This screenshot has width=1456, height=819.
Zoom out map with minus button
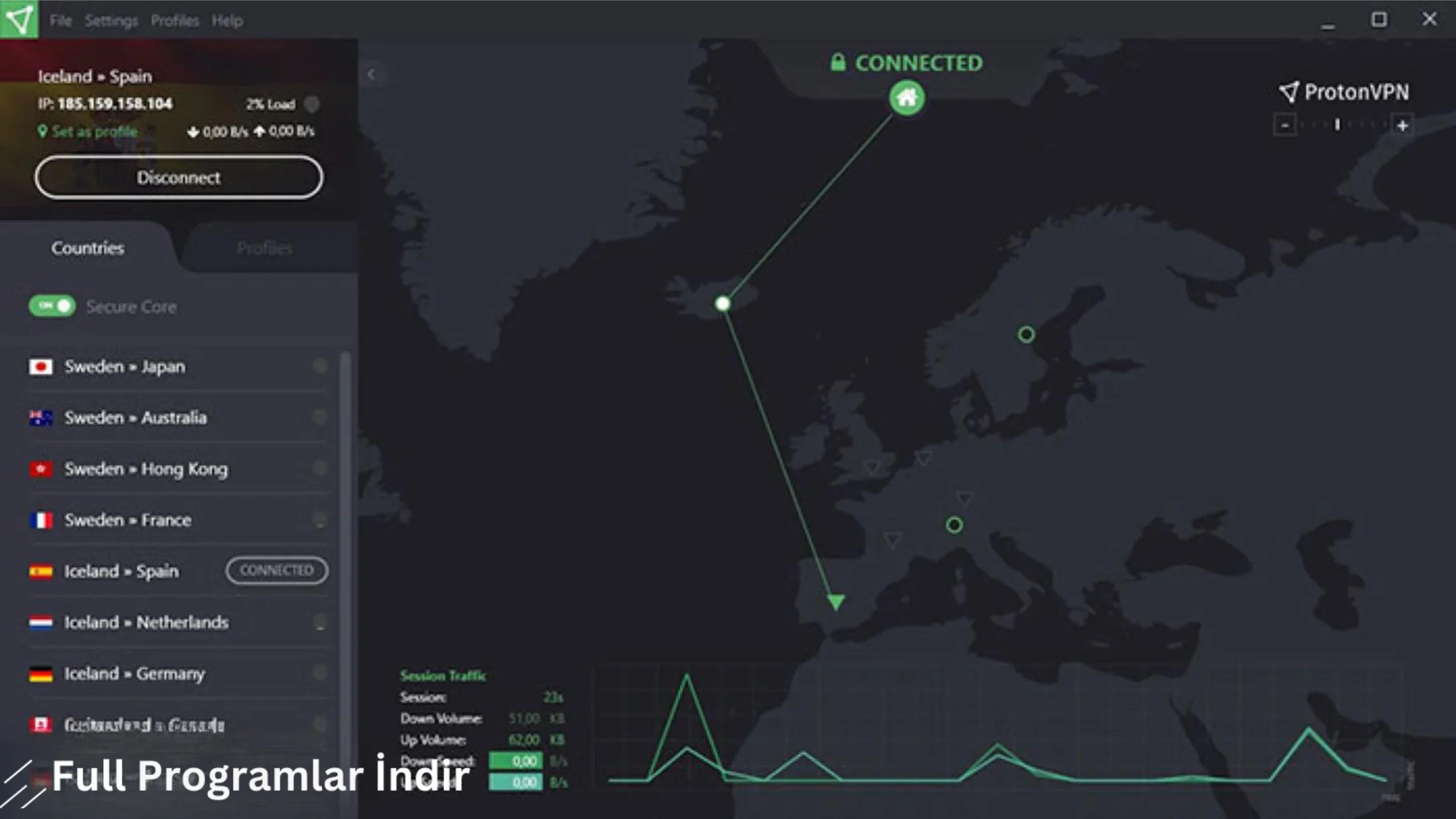[x=1285, y=125]
